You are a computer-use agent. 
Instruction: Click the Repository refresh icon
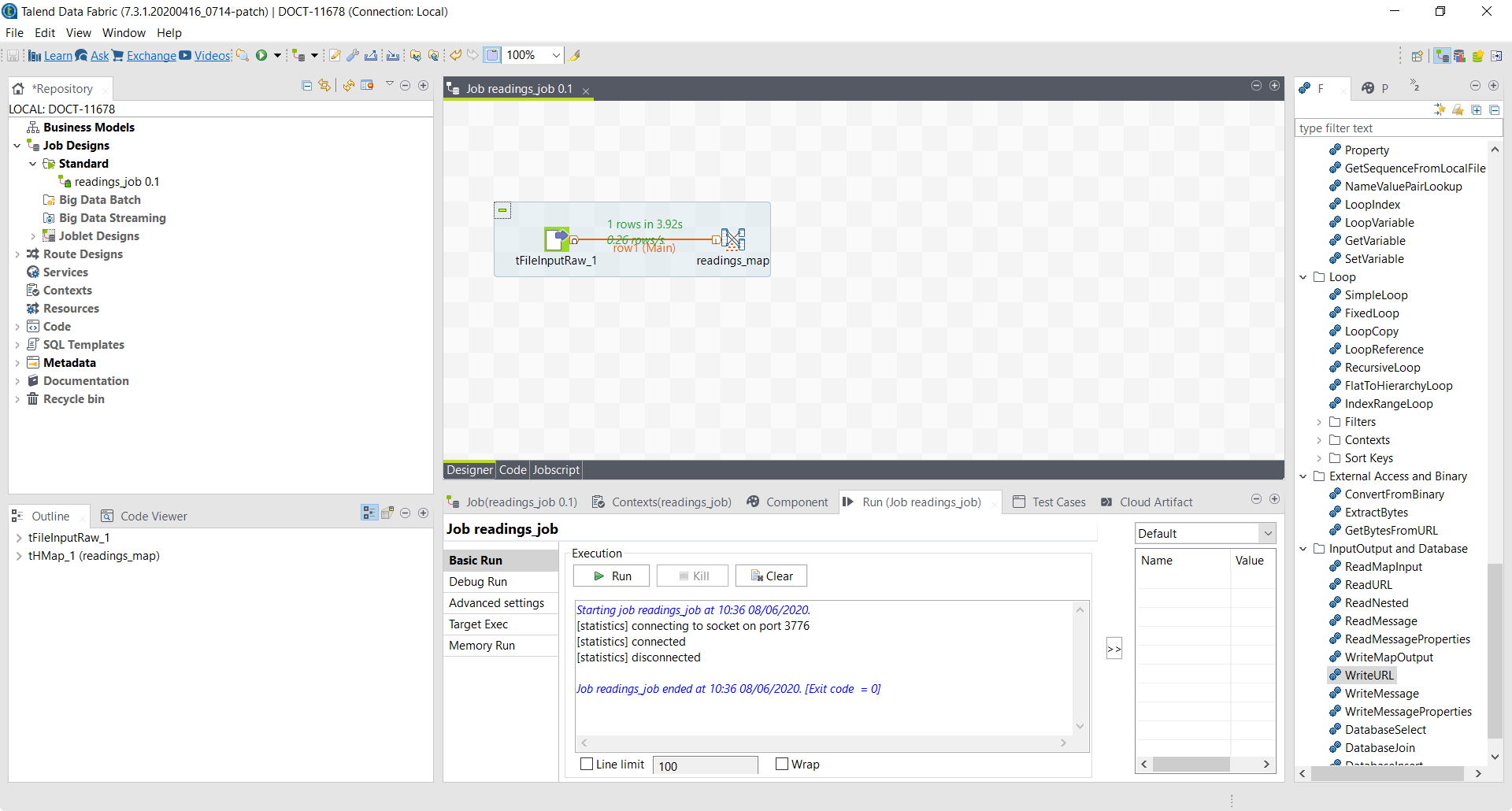pos(348,86)
